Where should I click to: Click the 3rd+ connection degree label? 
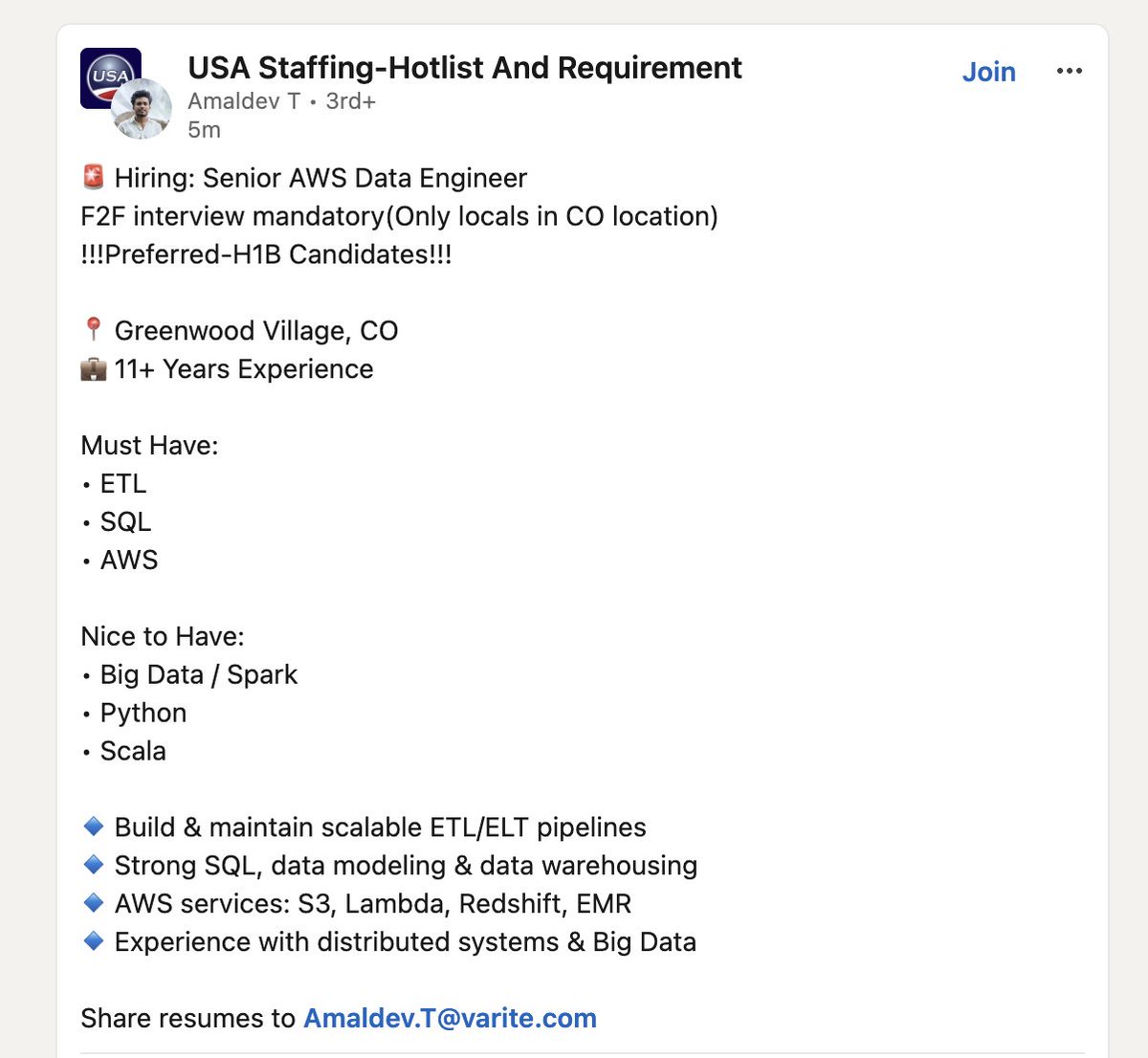[350, 100]
